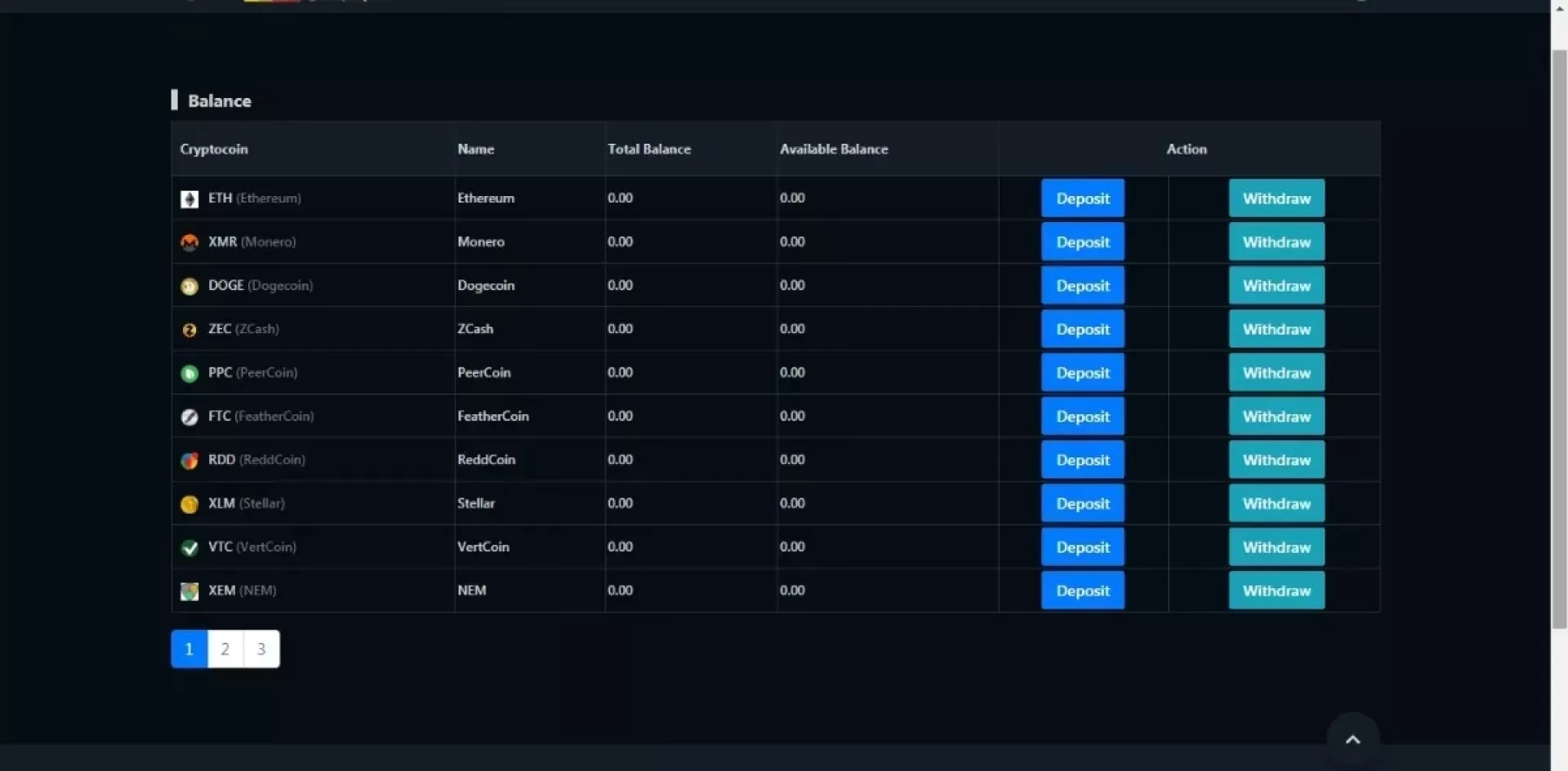Click the Stellar coin icon
Viewport: 1568px width, 771px height.
click(189, 504)
